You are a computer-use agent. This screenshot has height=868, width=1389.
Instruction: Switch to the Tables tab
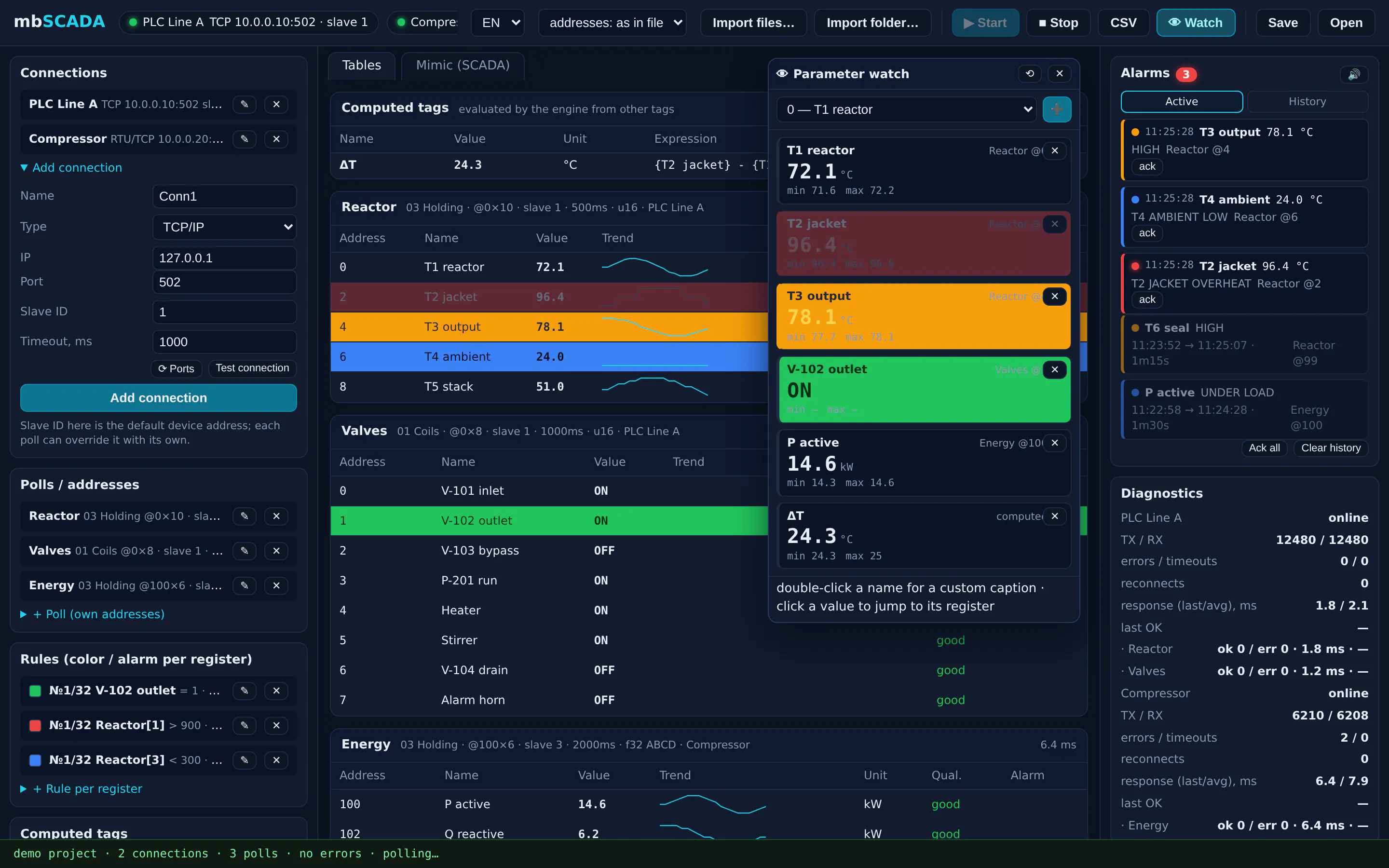pyautogui.click(x=362, y=66)
